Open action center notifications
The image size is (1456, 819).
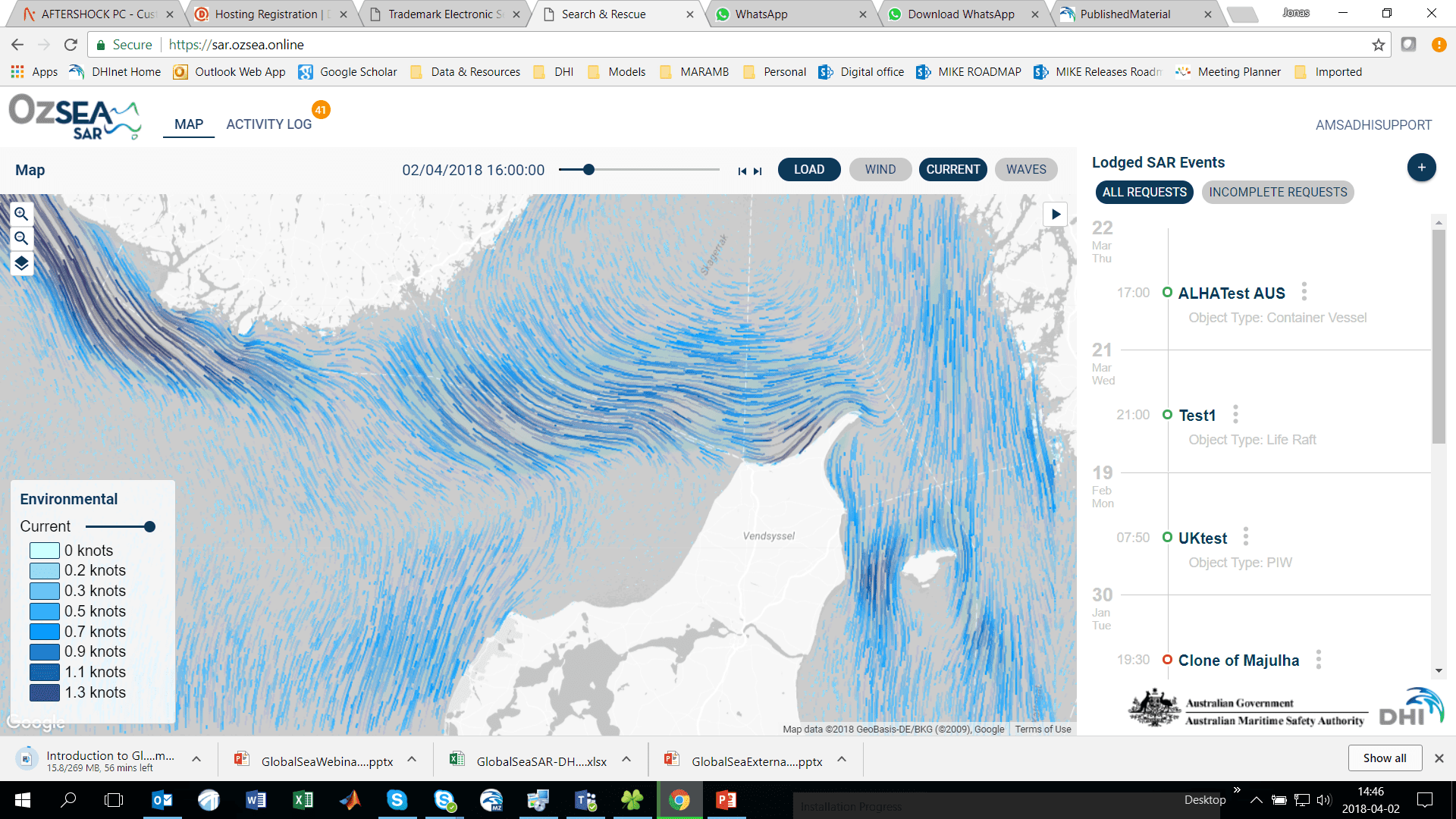1425,800
